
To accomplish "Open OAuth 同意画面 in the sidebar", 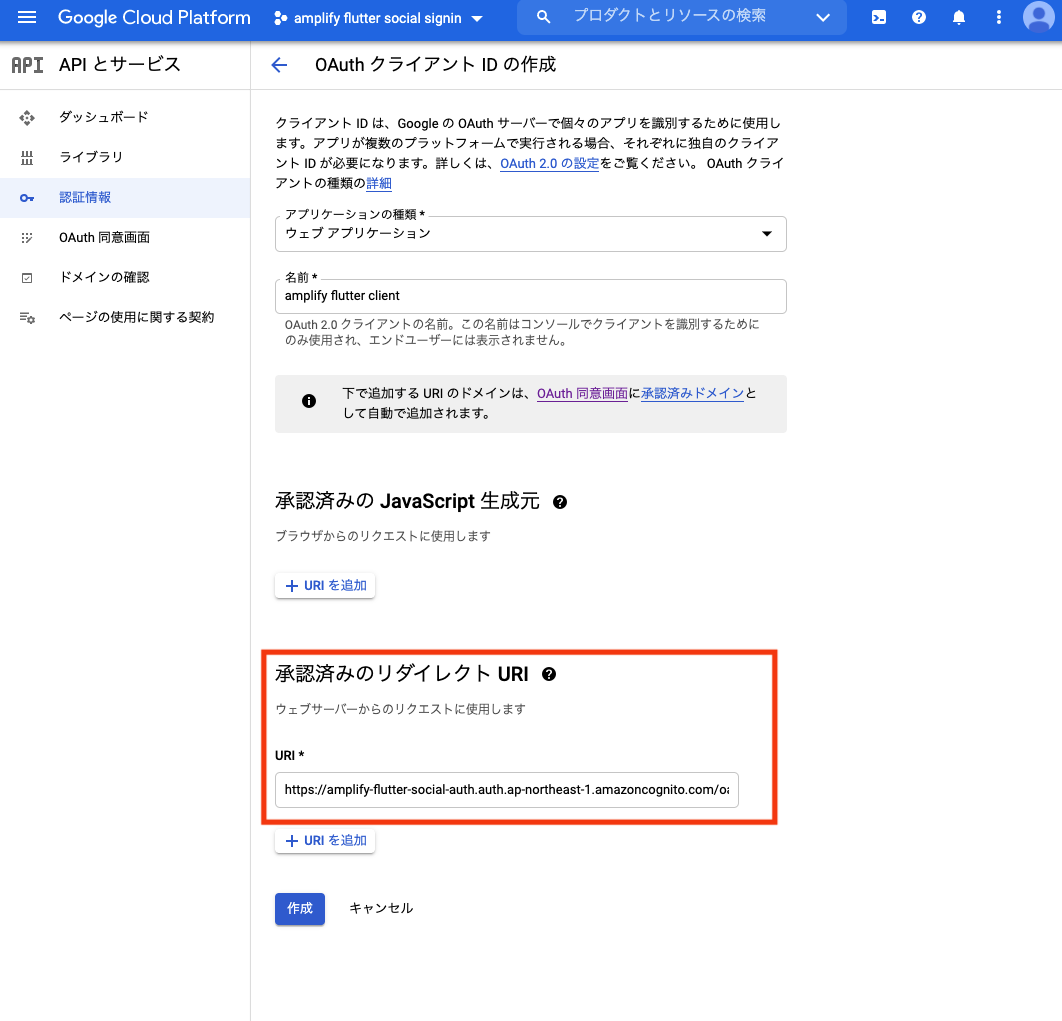I will click(x=125, y=237).
